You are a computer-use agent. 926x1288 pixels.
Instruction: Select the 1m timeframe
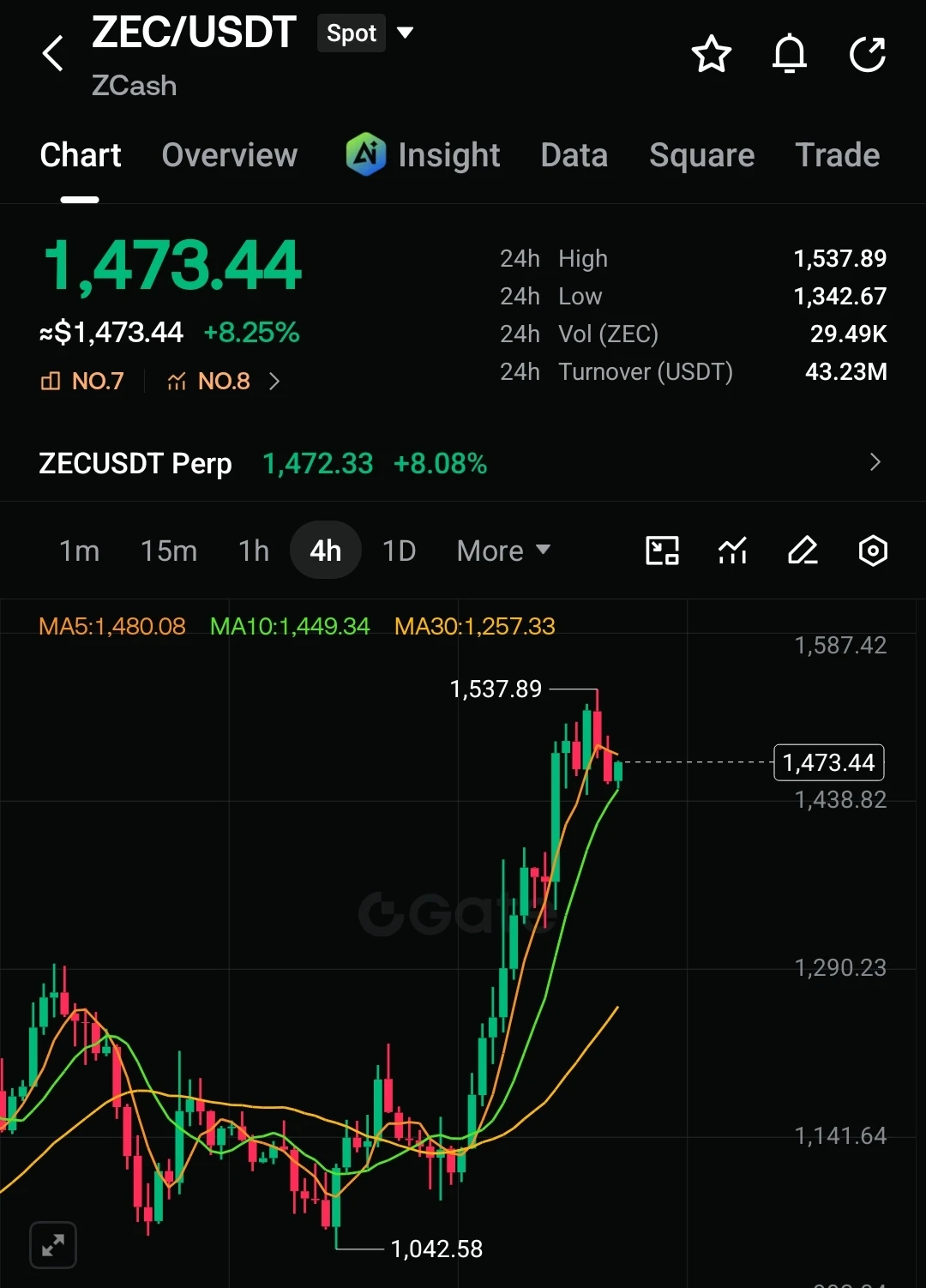(x=79, y=551)
